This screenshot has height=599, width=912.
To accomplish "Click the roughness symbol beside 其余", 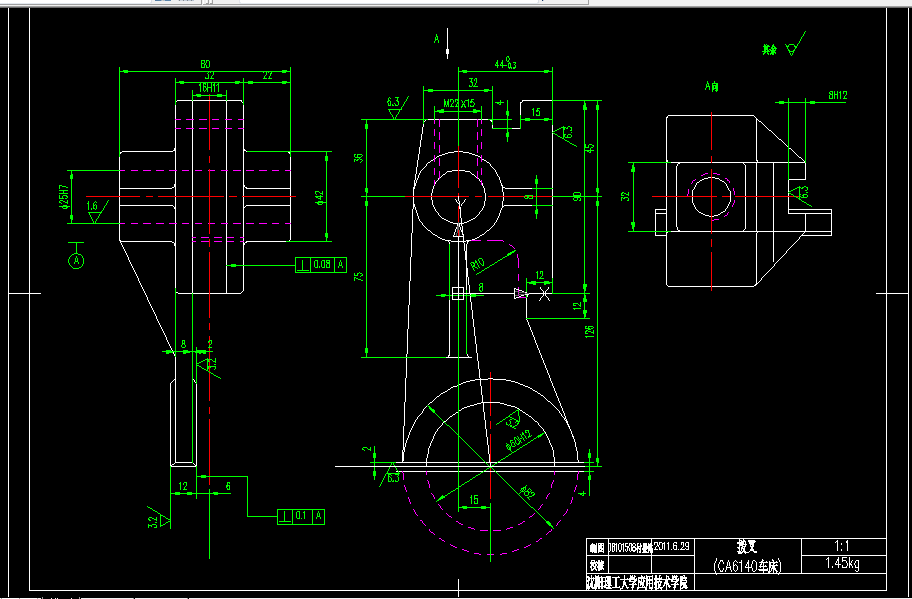I will pos(795,44).
